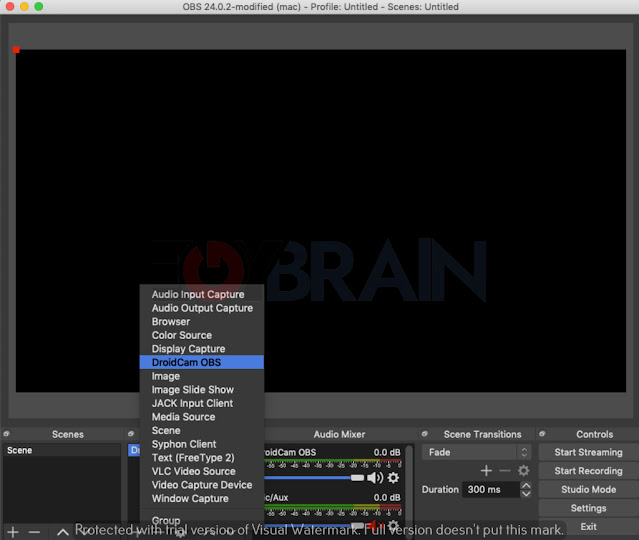Move the scene up with the arrow icon
639x540 pixels.
coord(62,531)
